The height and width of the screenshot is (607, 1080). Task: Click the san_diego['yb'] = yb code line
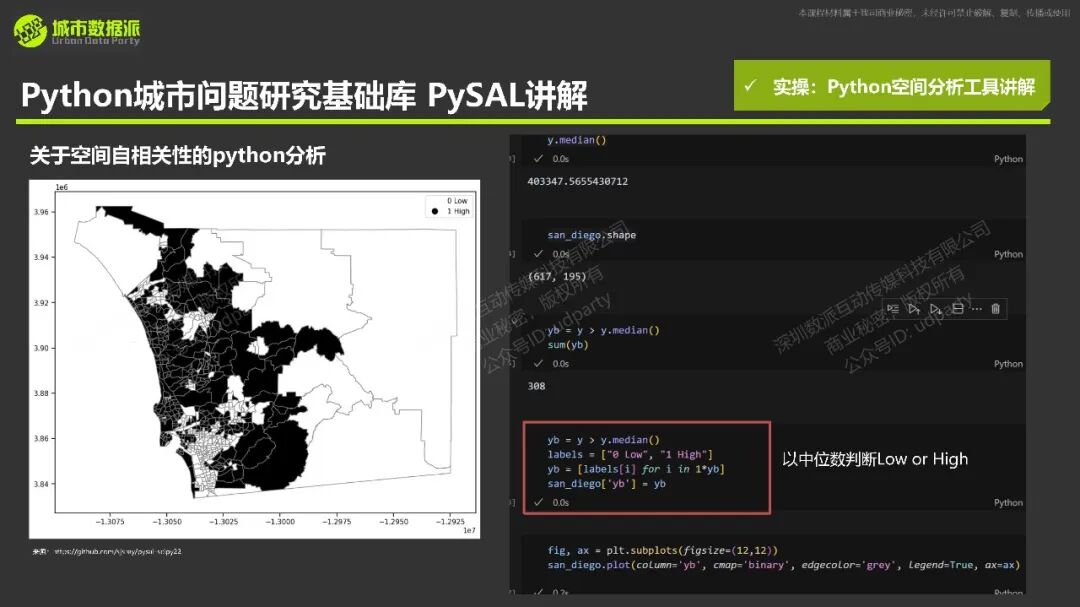606,484
